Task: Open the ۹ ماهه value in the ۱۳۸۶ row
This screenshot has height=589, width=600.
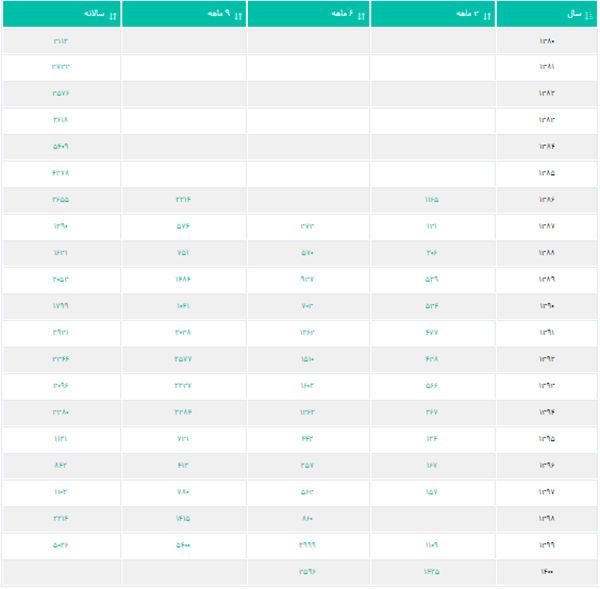Action: tap(183, 200)
